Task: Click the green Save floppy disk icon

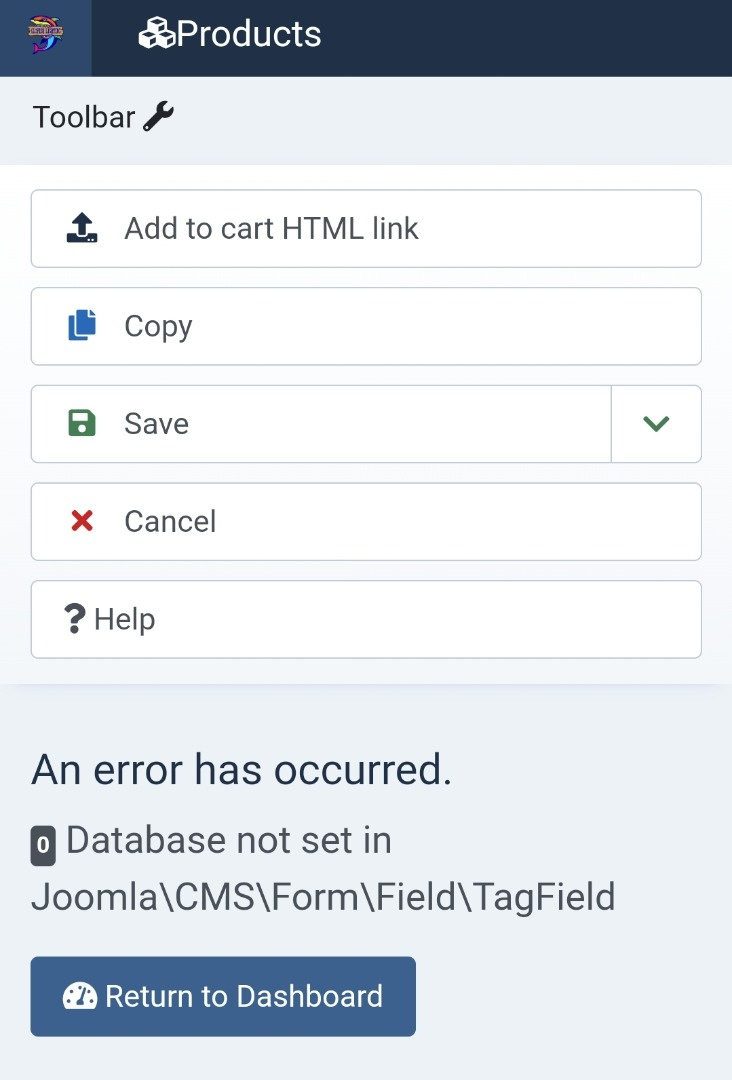Action: [82, 424]
